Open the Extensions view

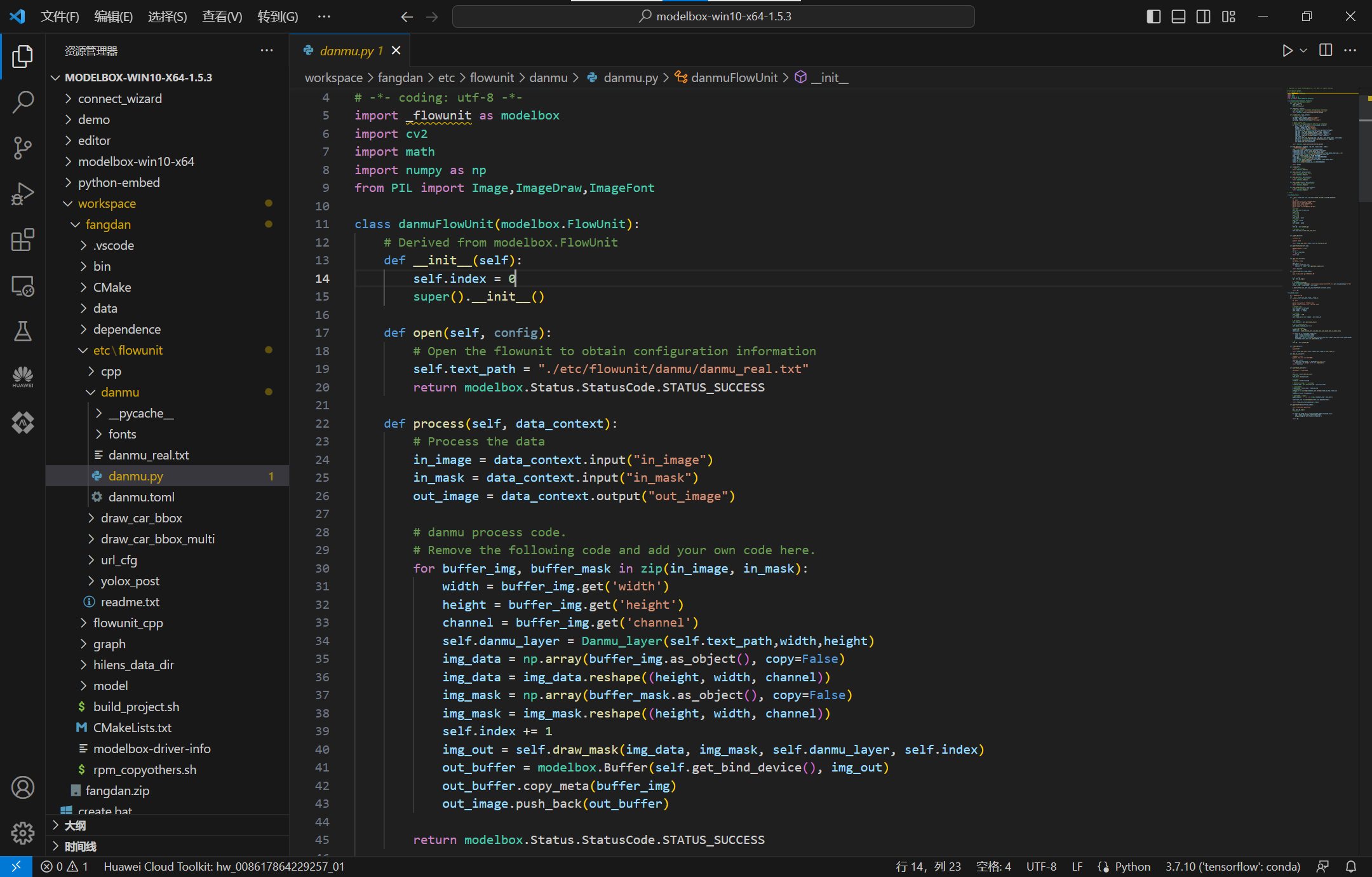(23, 240)
